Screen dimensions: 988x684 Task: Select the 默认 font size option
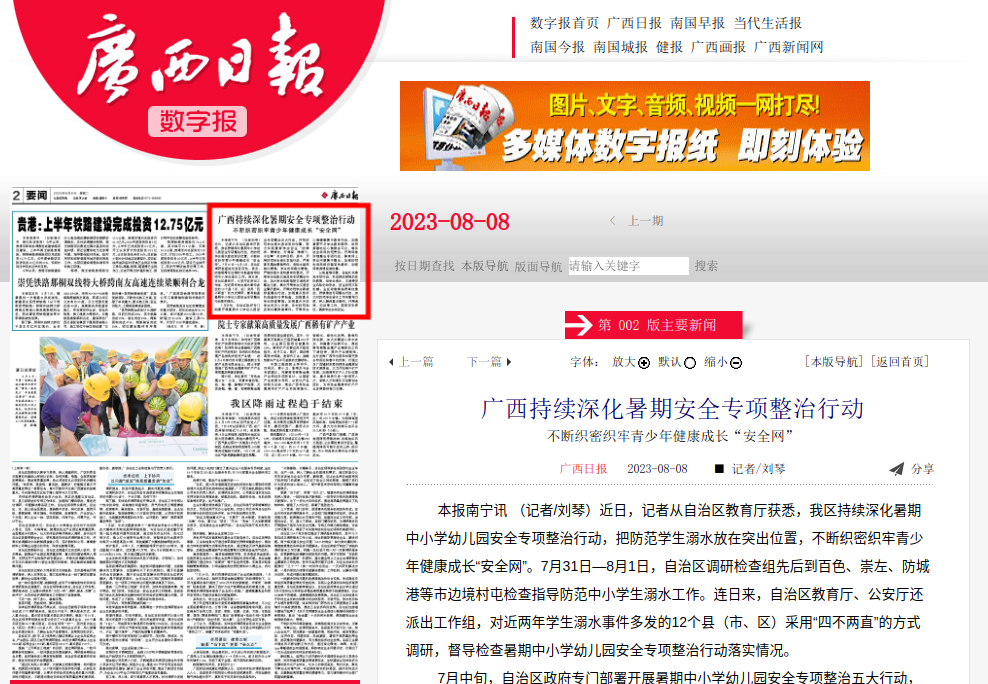pyautogui.click(x=690, y=363)
